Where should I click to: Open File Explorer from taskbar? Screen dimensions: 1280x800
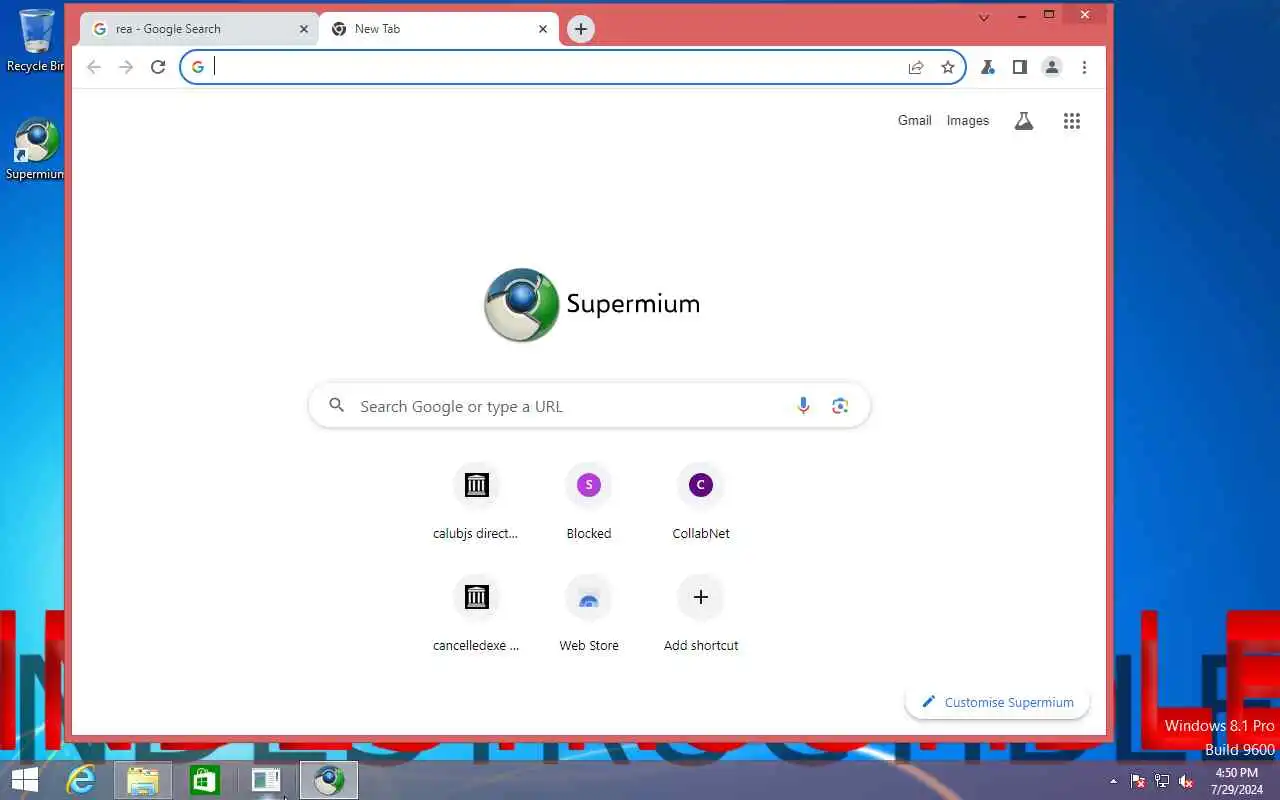(143, 780)
